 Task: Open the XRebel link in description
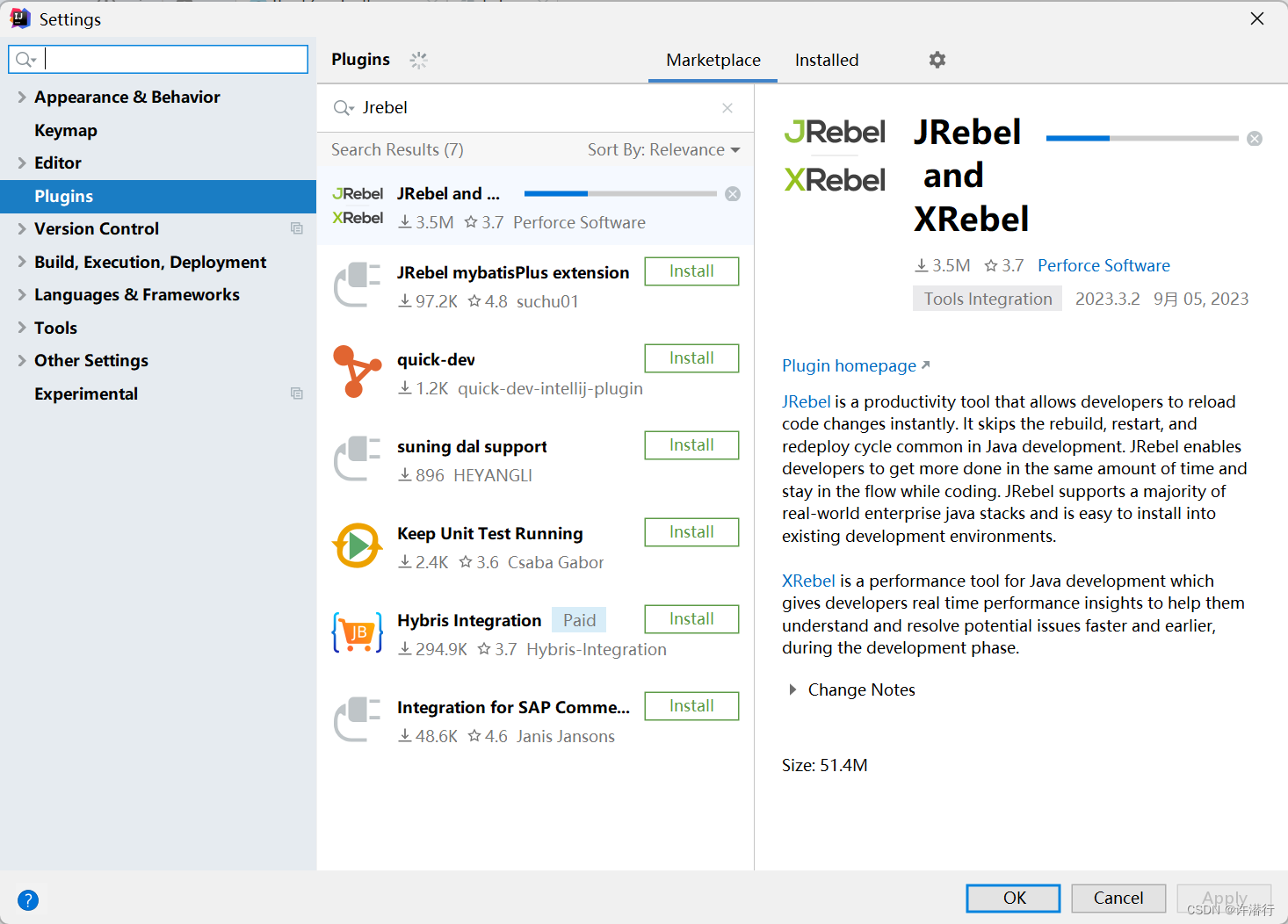click(808, 581)
